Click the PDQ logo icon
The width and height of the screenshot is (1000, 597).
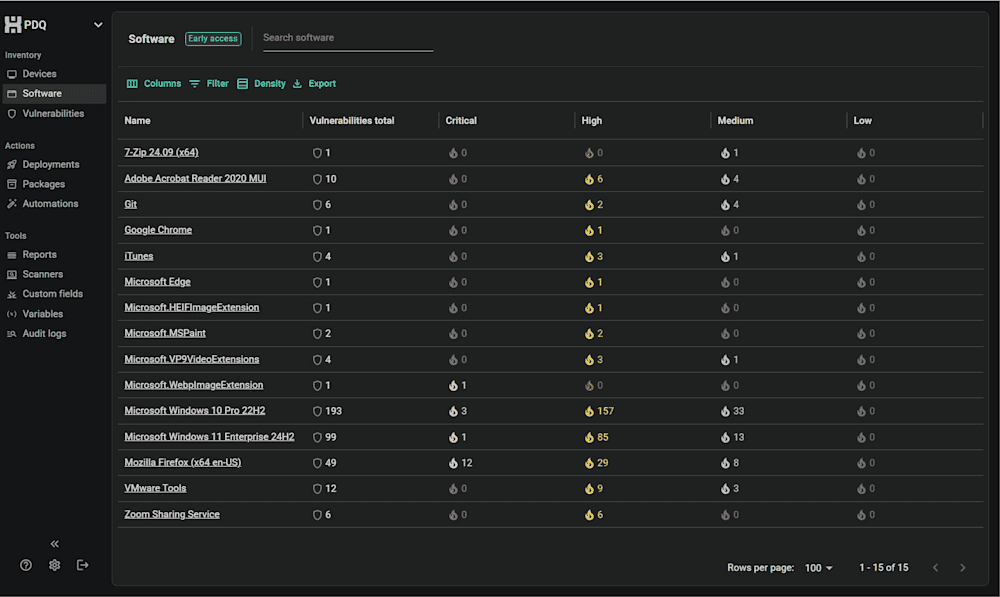(13, 24)
